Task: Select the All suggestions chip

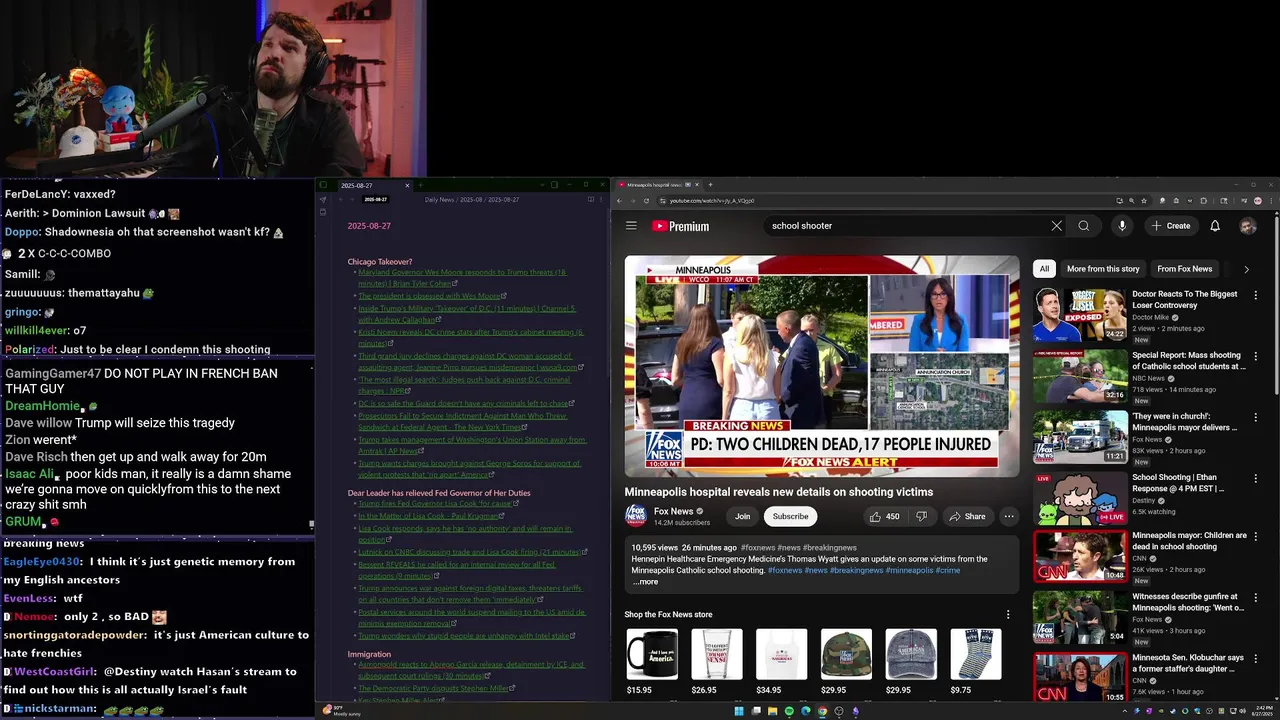Action: (1044, 269)
